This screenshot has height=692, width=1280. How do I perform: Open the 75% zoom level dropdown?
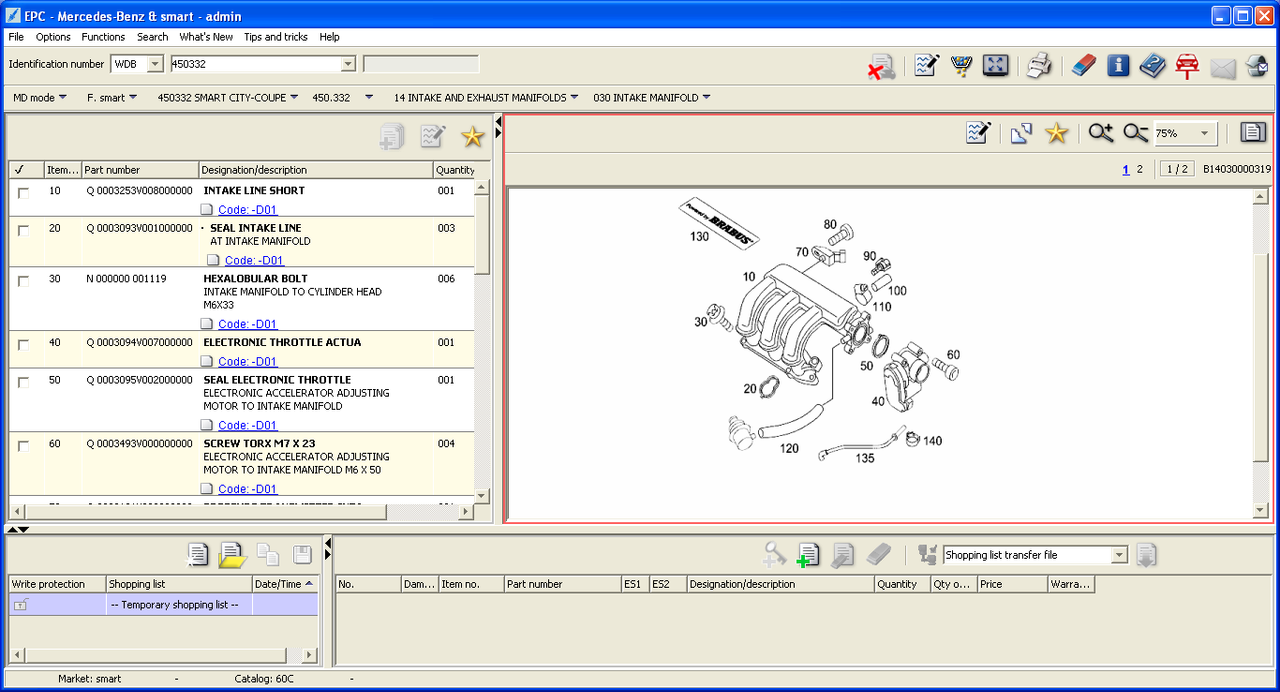point(1205,133)
